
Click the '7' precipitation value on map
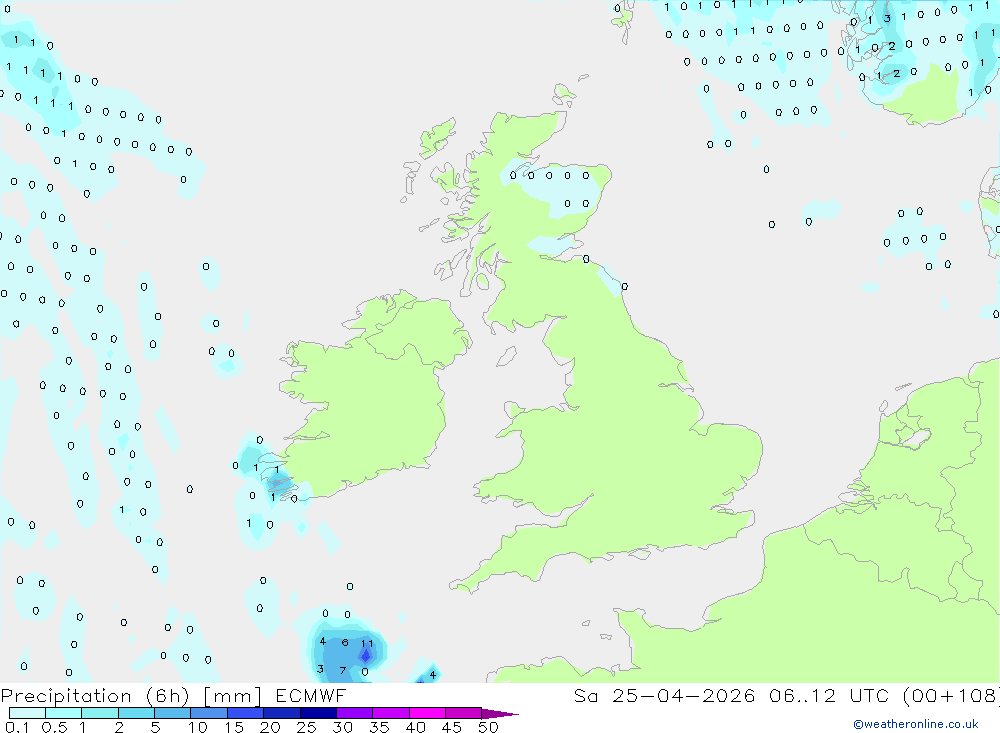pos(342,670)
